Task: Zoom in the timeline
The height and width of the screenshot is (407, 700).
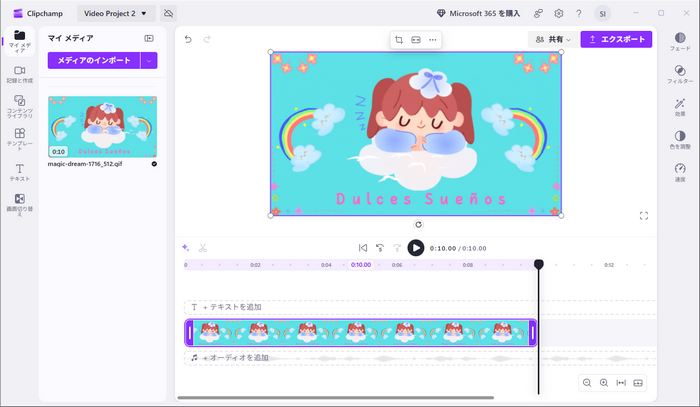Action: pyautogui.click(x=604, y=383)
